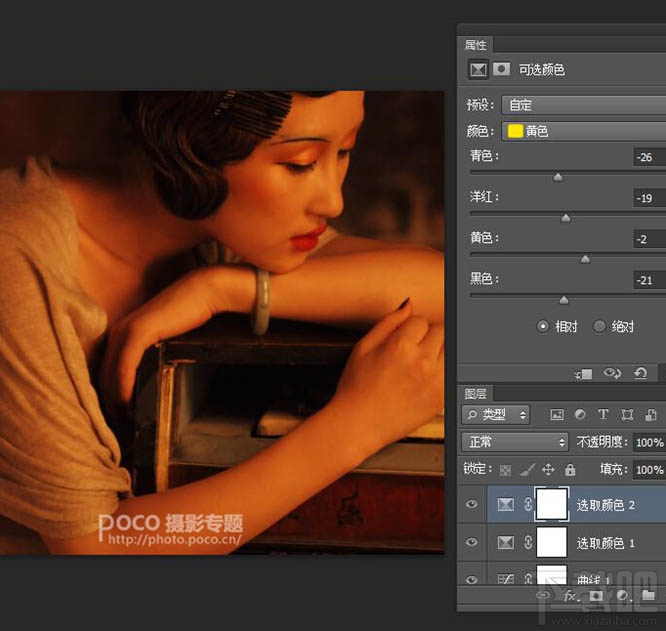Click the 不透明度 label

[x=602, y=442]
